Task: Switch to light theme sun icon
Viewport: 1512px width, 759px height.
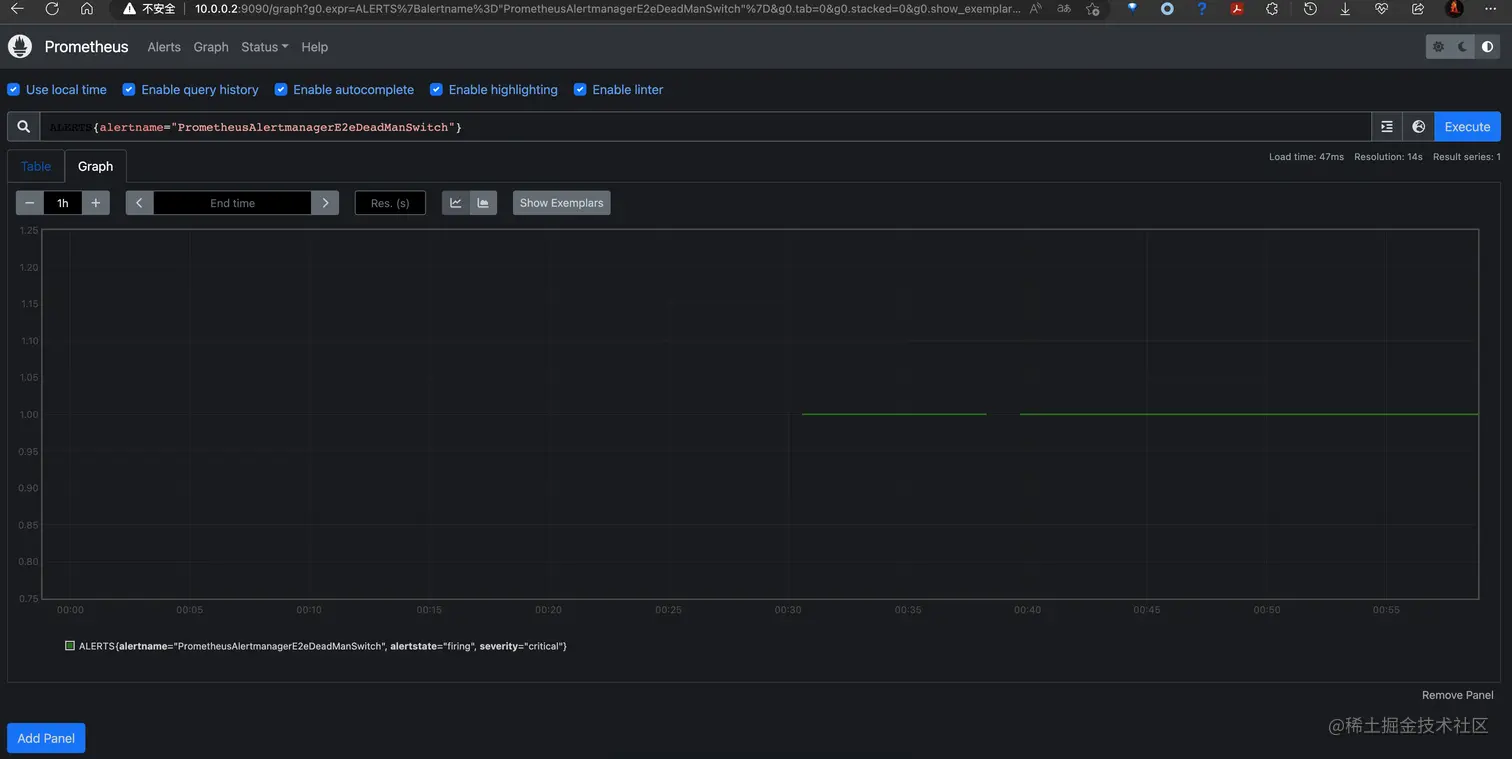Action: click(x=1439, y=47)
